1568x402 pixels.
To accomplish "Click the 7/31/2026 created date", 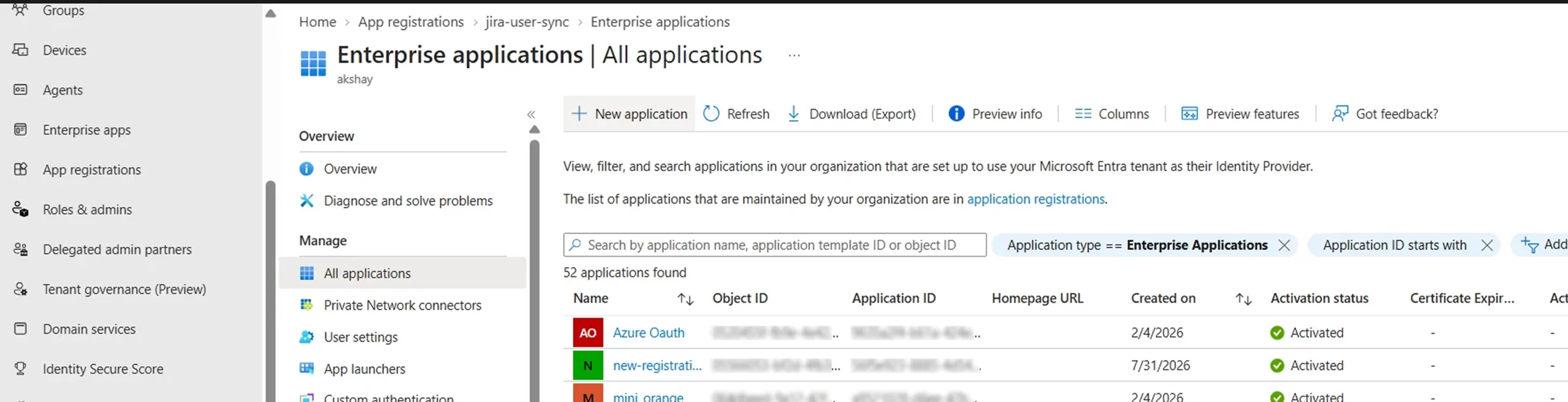I will 1161,366.
